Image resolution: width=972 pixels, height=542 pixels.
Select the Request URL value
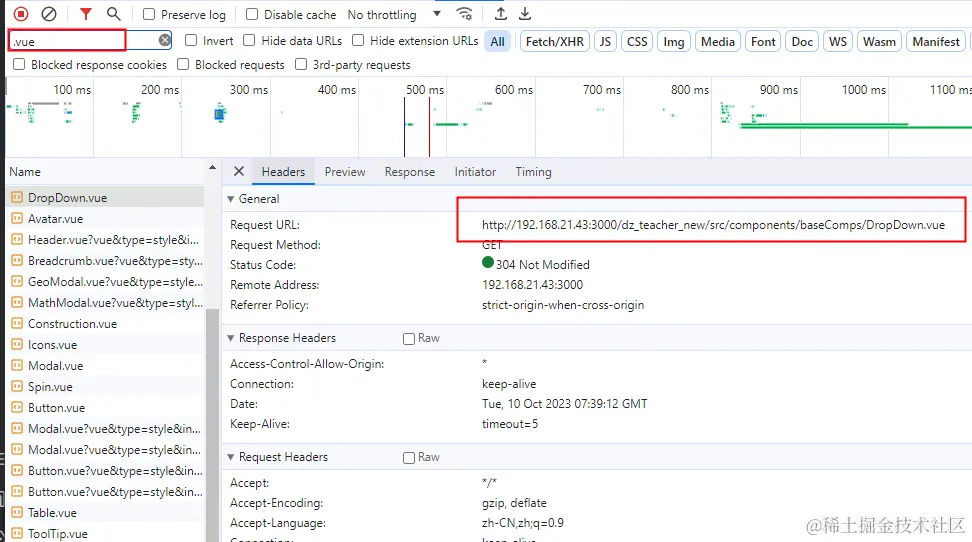[x=713, y=224]
